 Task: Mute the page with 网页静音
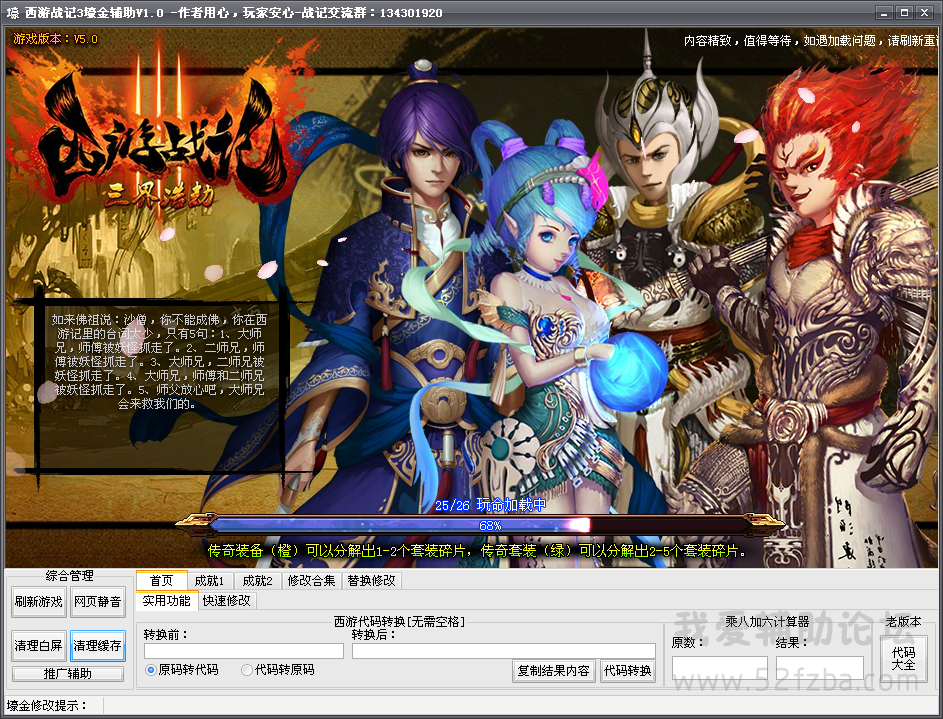point(97,602)
